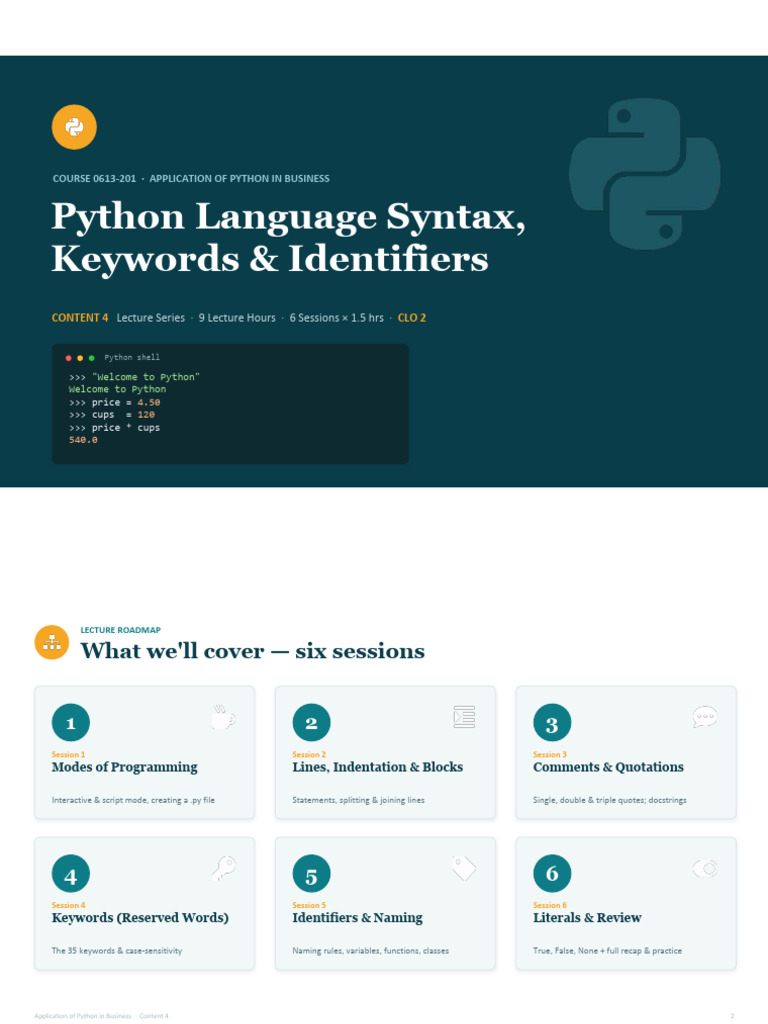Screen dimensions: 768x1024
Task: Click the footer "Application of Python in Business · Content 4"
Action: tap(101, 1016)
